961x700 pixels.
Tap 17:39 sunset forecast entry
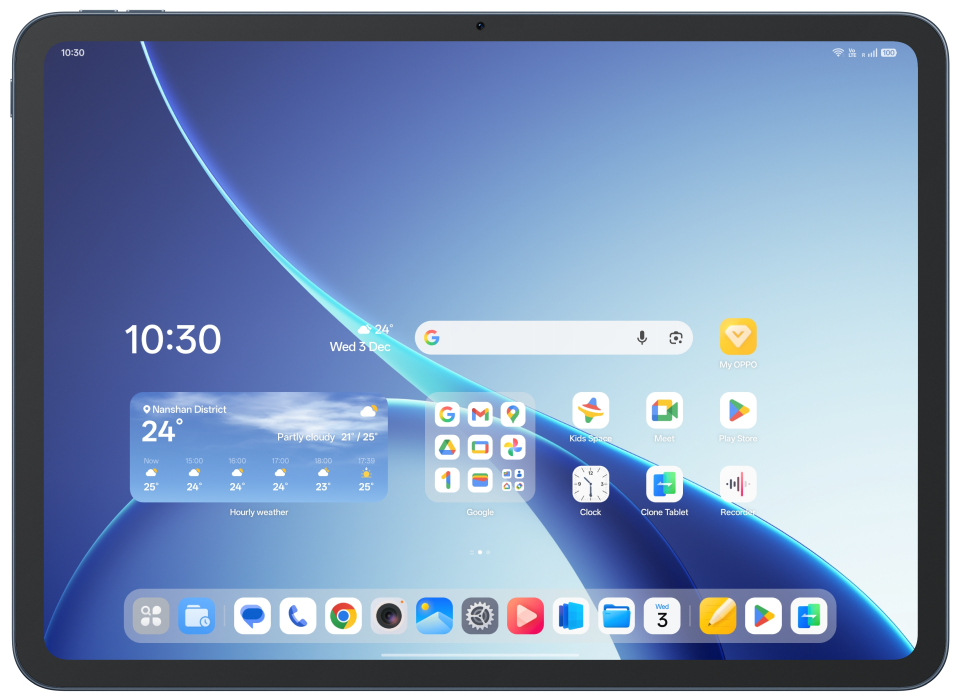[366, 474]
